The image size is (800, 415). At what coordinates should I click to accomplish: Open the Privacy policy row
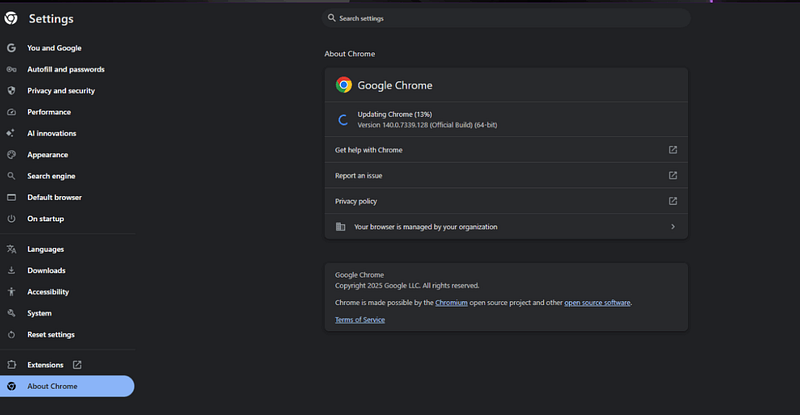(x=506, y=201)
